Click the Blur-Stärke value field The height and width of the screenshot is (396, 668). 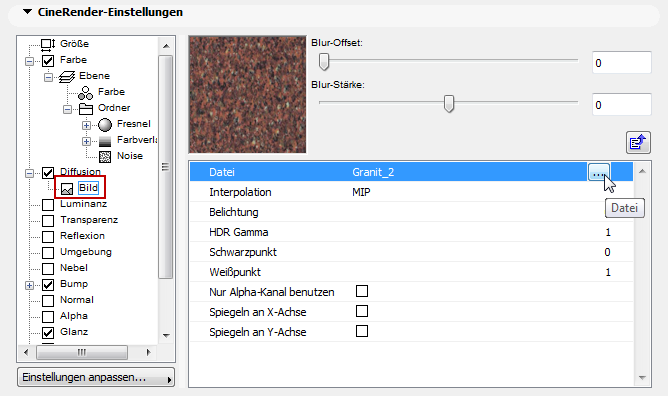(x=622, y=105)
